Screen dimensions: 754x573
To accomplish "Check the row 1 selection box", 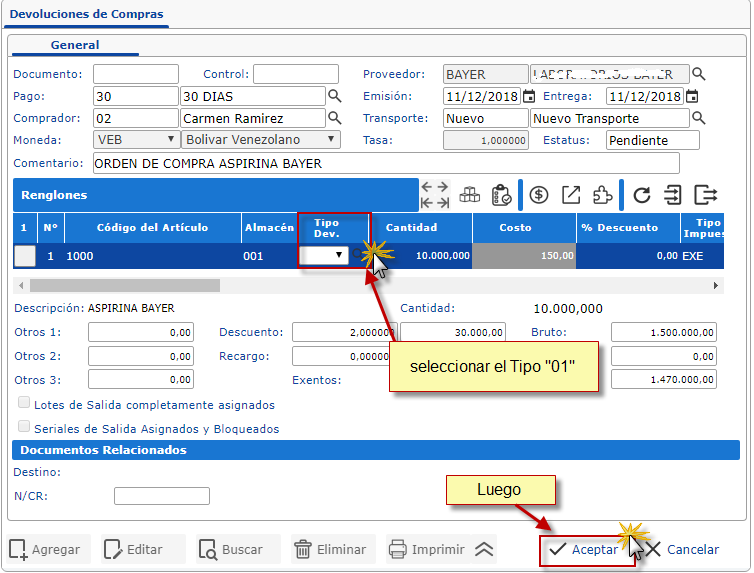I will coord(25,256).
